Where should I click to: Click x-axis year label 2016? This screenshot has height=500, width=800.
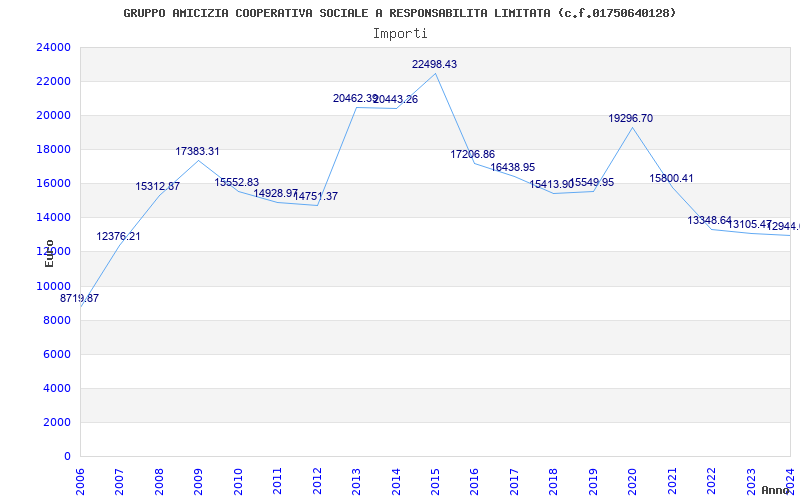(475, 481)
